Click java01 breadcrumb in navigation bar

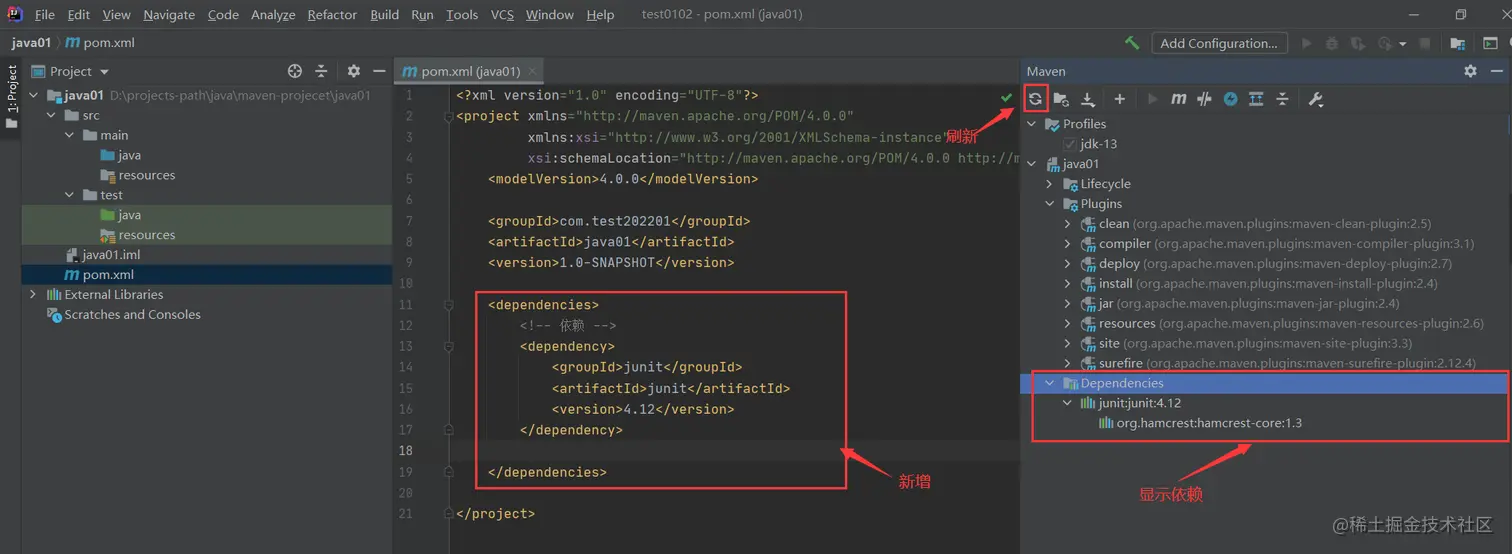pyautogui.click(x=31, y=43)
